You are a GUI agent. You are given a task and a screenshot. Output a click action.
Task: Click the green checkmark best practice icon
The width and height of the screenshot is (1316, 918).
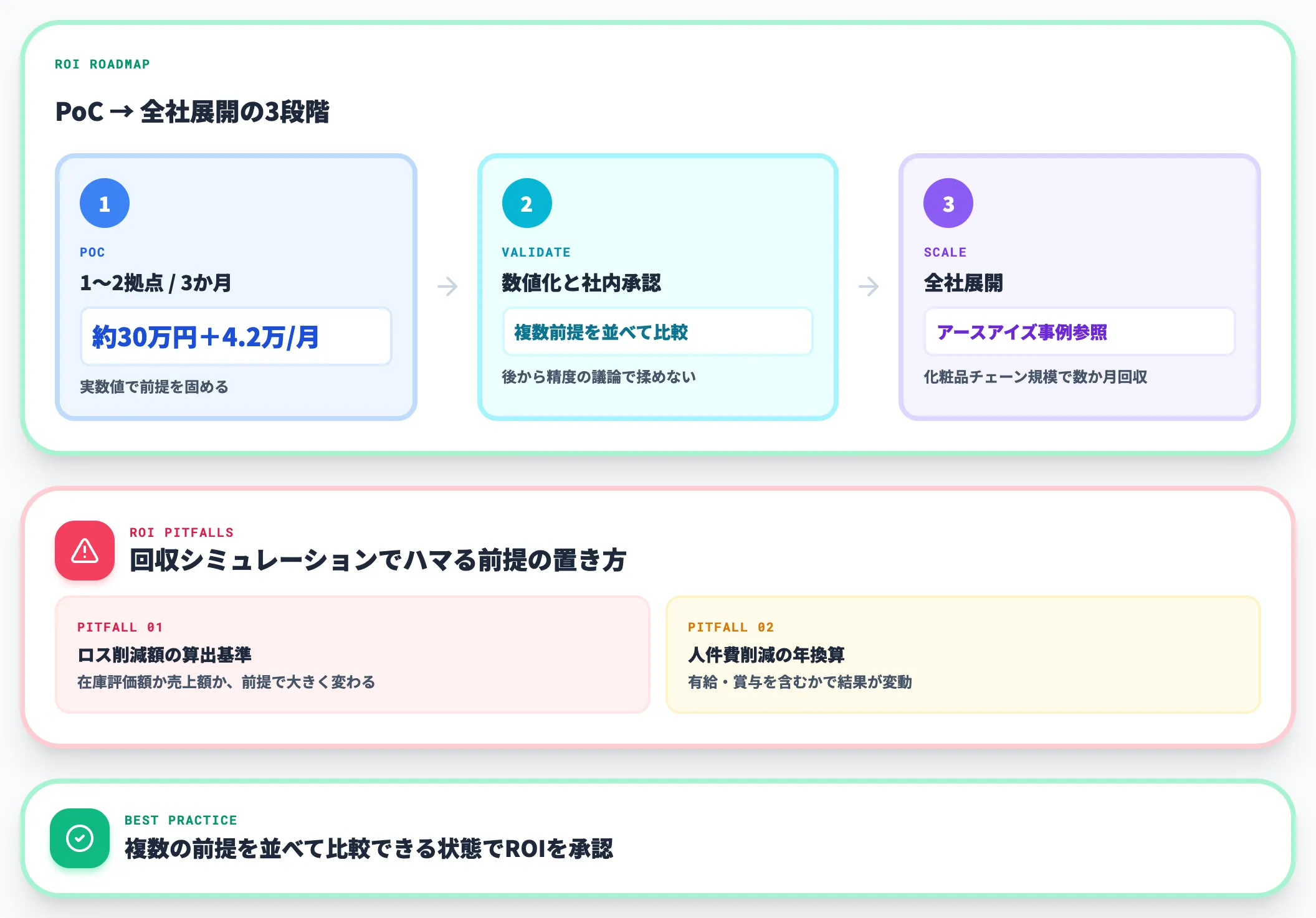(x=80, y=838)
